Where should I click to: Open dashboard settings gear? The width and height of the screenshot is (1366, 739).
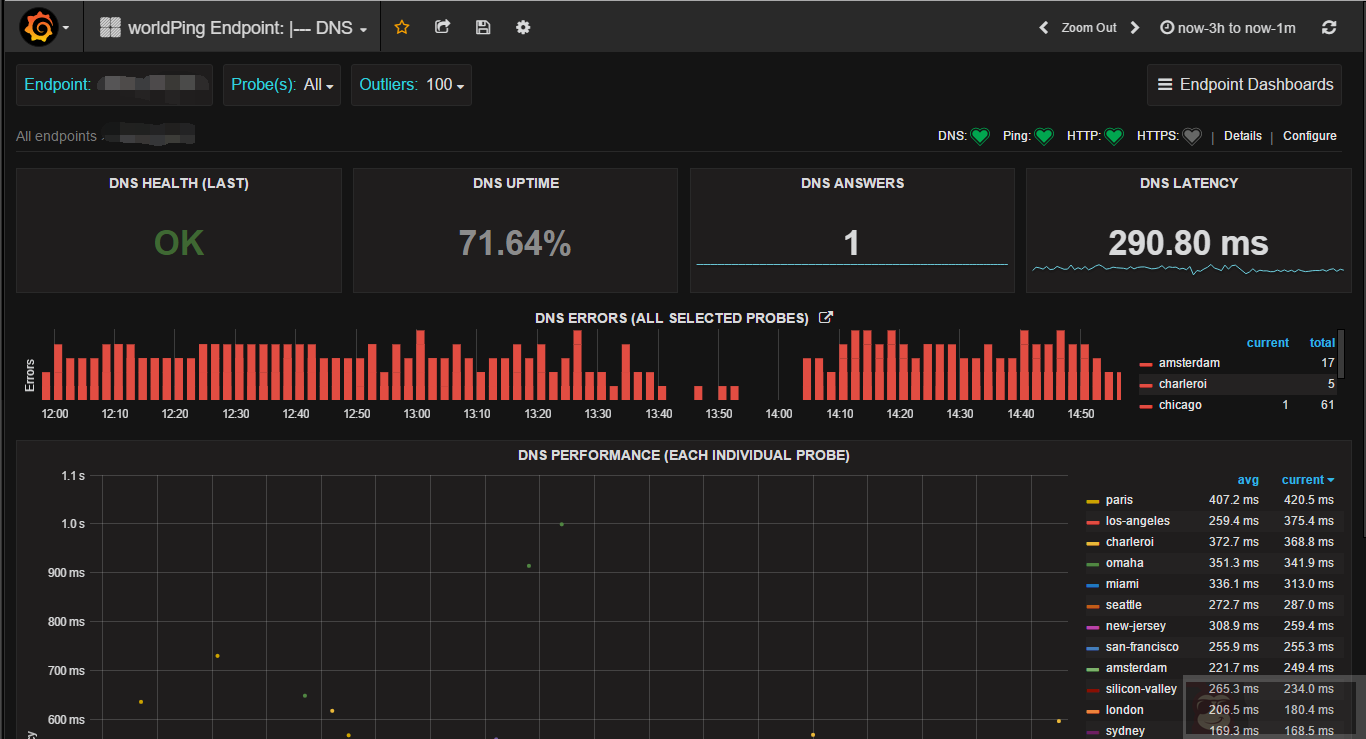[523, 27]
